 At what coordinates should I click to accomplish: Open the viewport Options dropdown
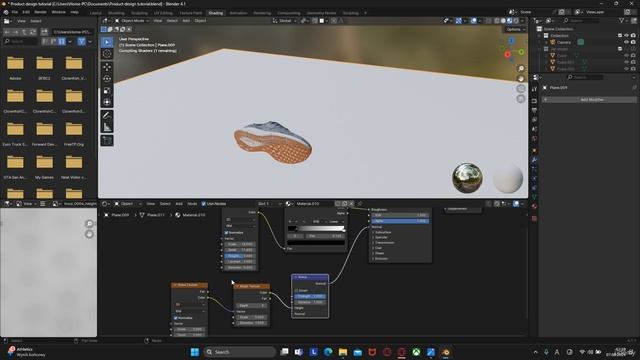click(x=516, y=29)
